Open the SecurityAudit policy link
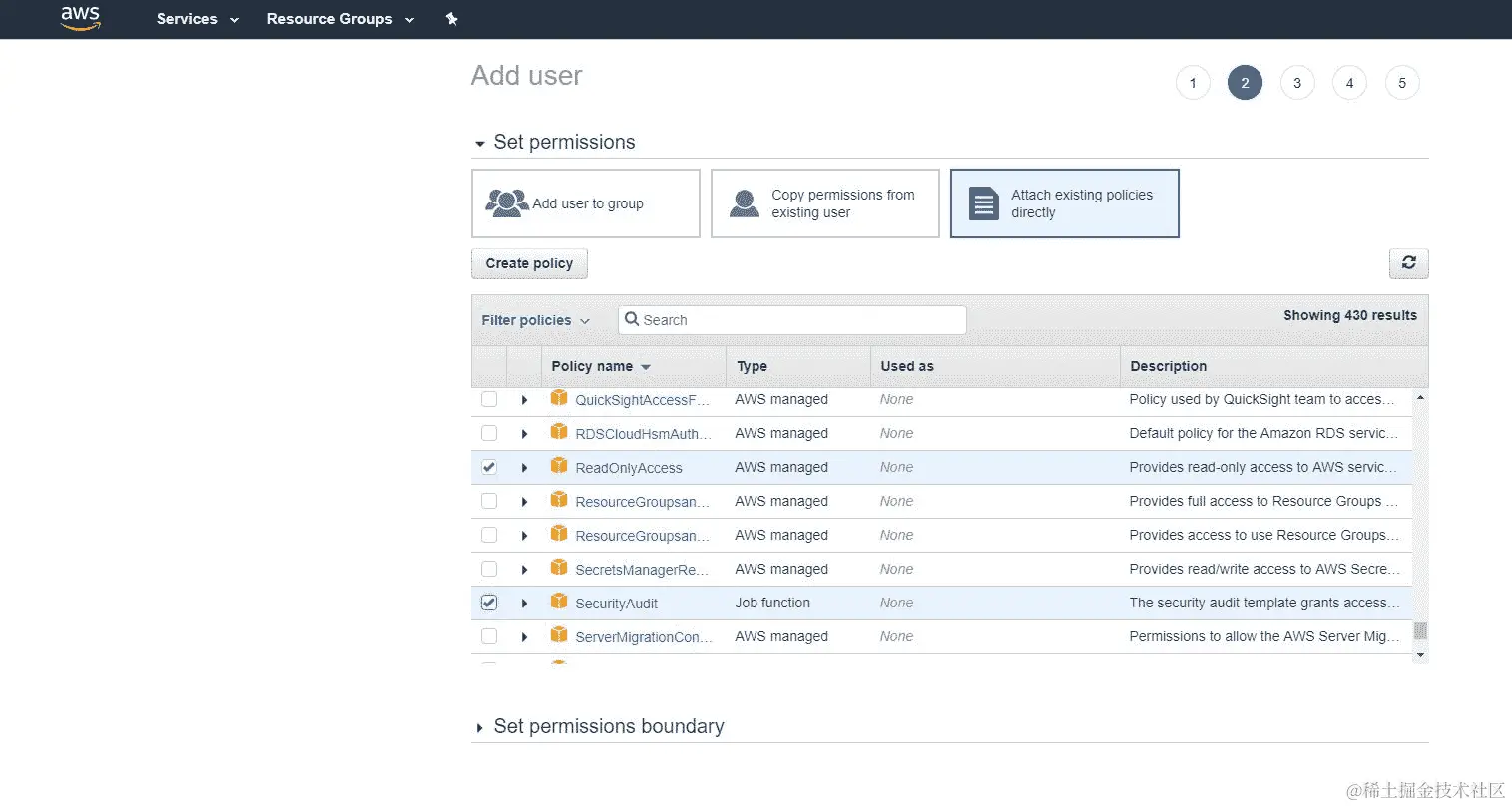 pos(617,604)
